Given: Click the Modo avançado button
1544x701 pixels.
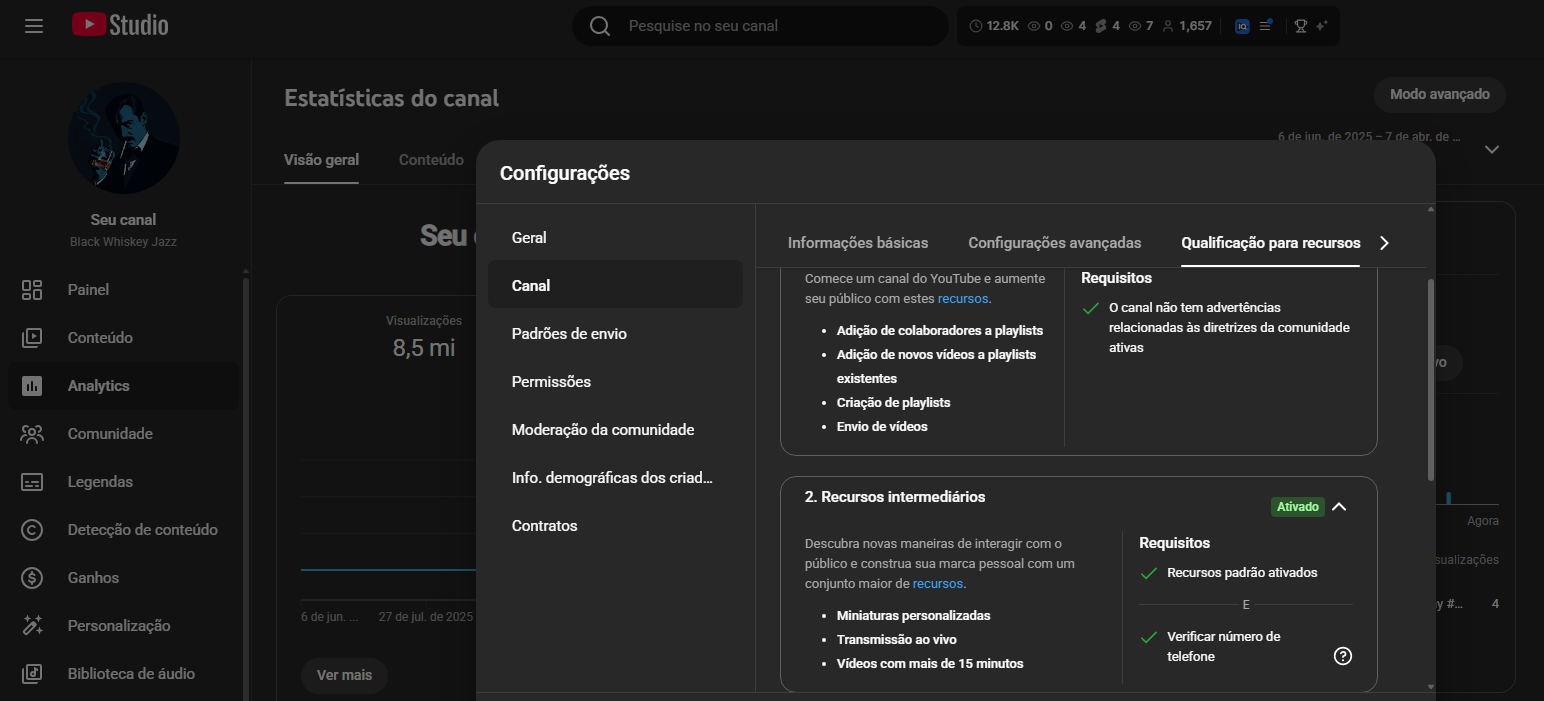Looking at the screenshot, I should pos(1439,94).
